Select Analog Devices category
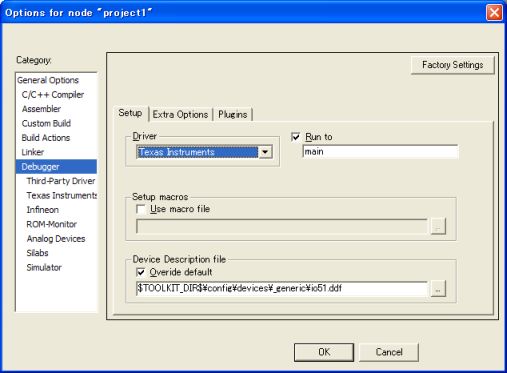Image resolution: width=507 pixels, height=373 pixels. tap(56, 239)
